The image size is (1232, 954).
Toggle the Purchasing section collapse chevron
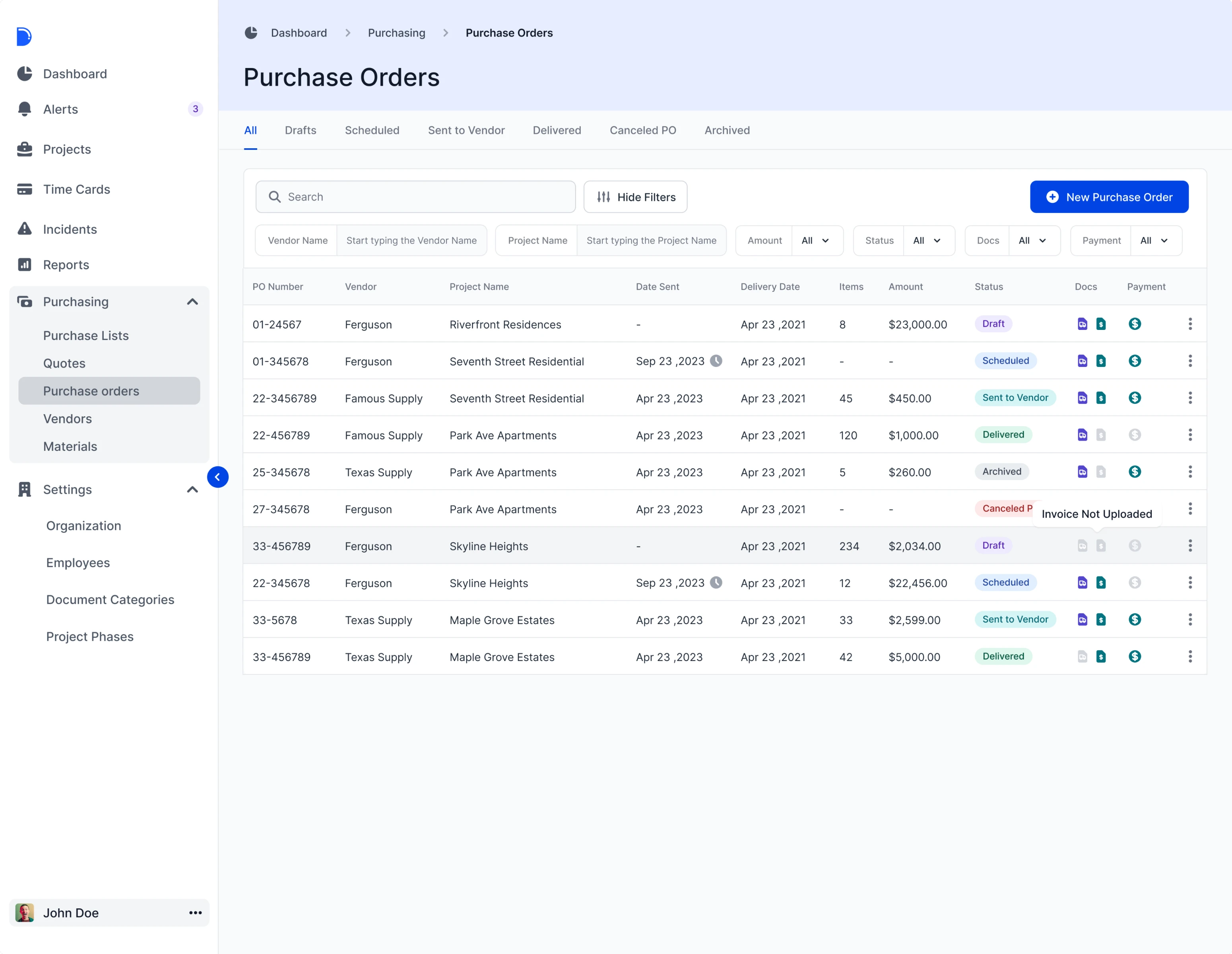[x=192, y=301]
